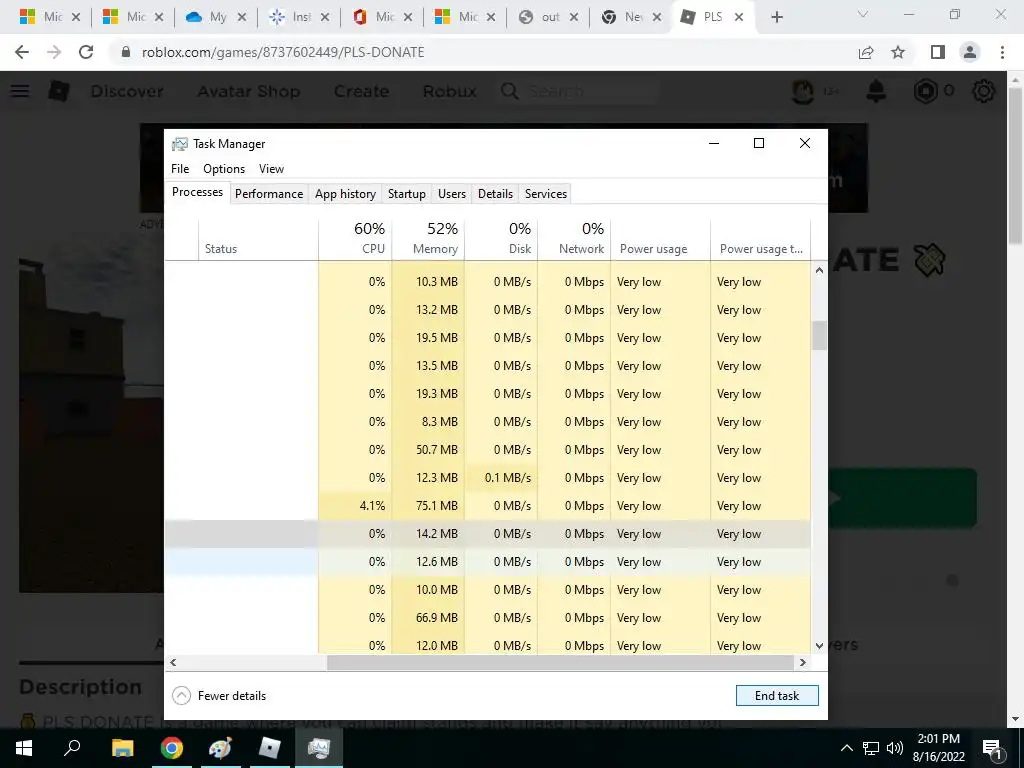Open Task Manager View menu
The image size is (1024, 768).
coord(271,169)
